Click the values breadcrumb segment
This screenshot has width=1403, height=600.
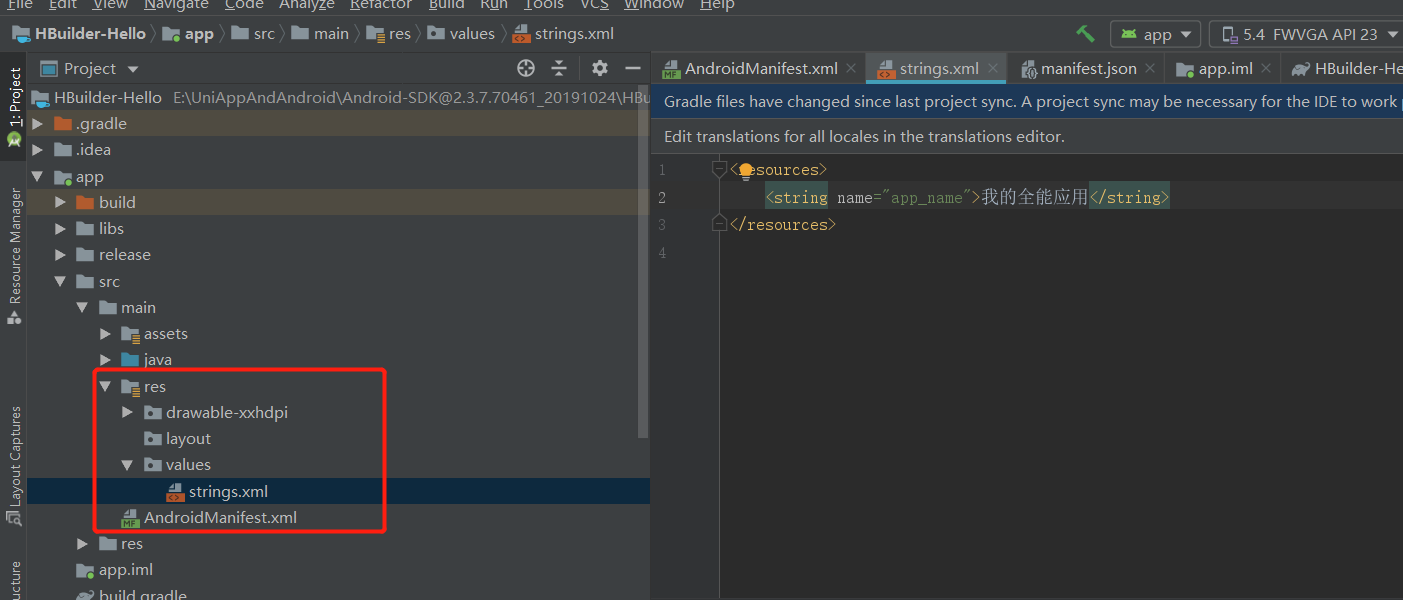tap(461, 34)
